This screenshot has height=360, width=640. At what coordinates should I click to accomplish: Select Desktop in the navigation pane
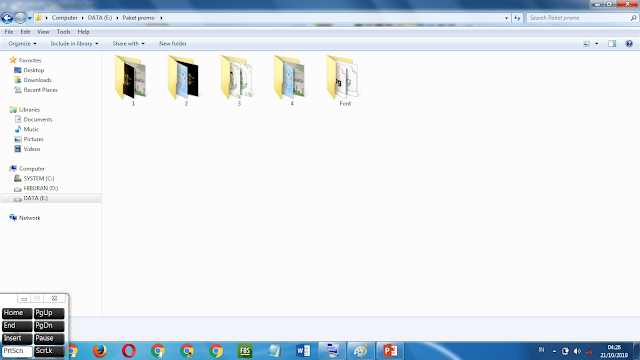coord(29,70)
